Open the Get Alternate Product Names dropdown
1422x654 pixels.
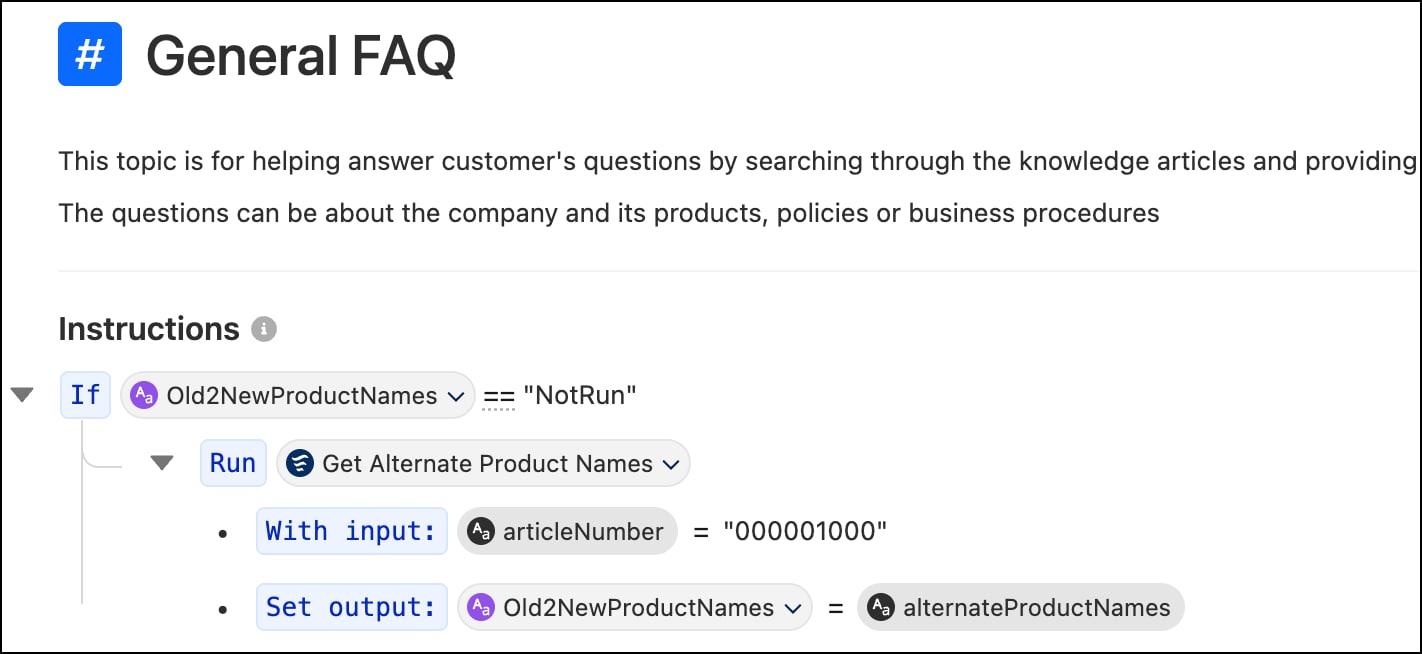click(x=671, y=464)
